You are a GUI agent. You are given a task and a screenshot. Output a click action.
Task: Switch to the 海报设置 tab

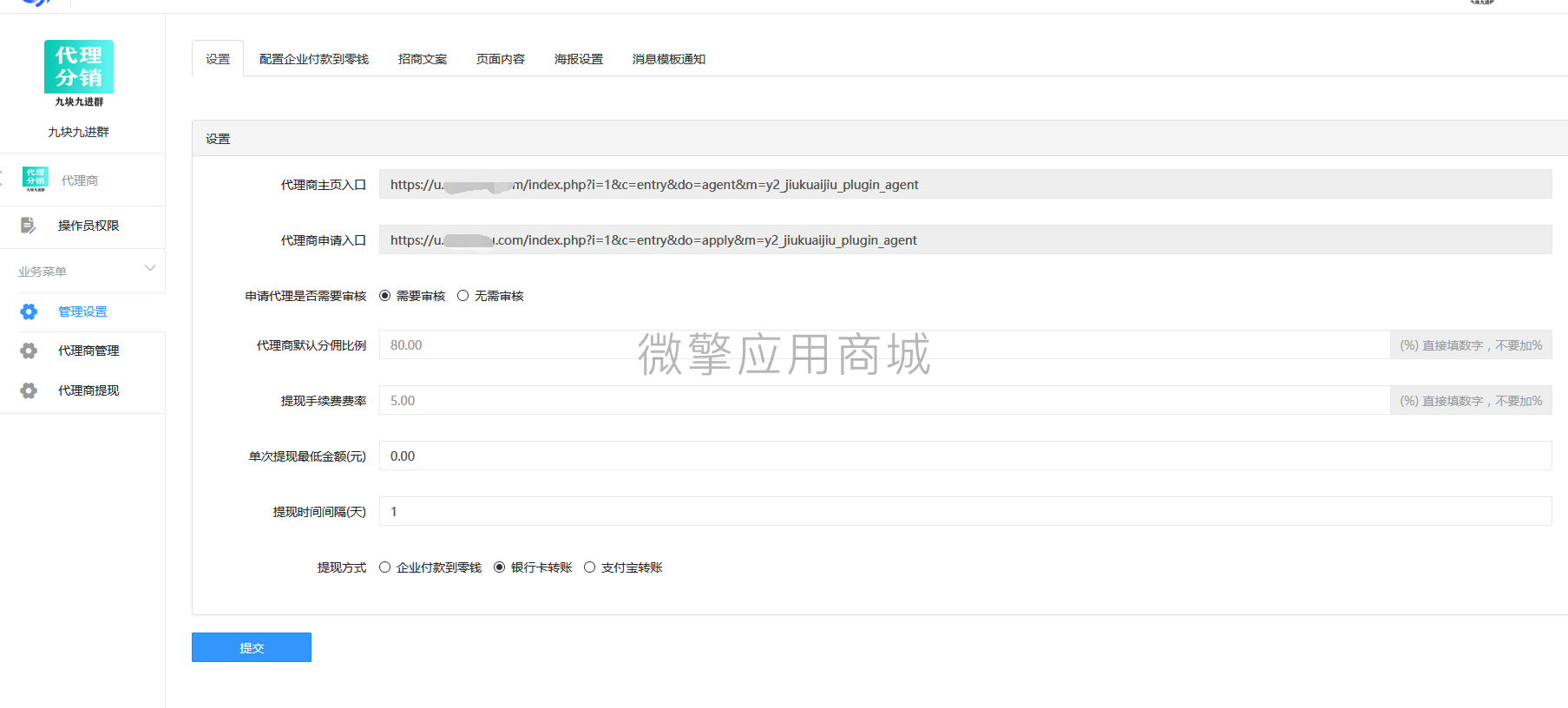tap(579, 59)
